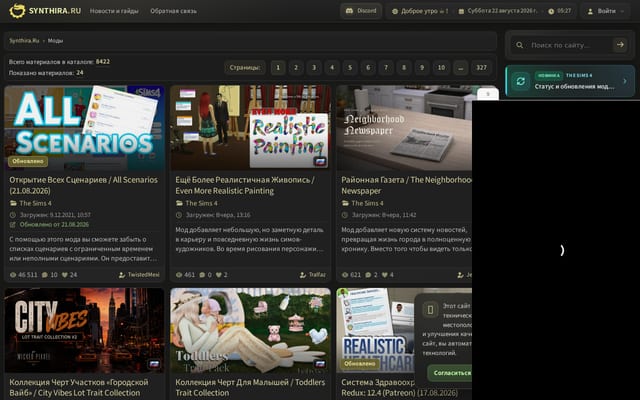Open Коллекция Черт Участков Городской Вайб title

point(79,387)
